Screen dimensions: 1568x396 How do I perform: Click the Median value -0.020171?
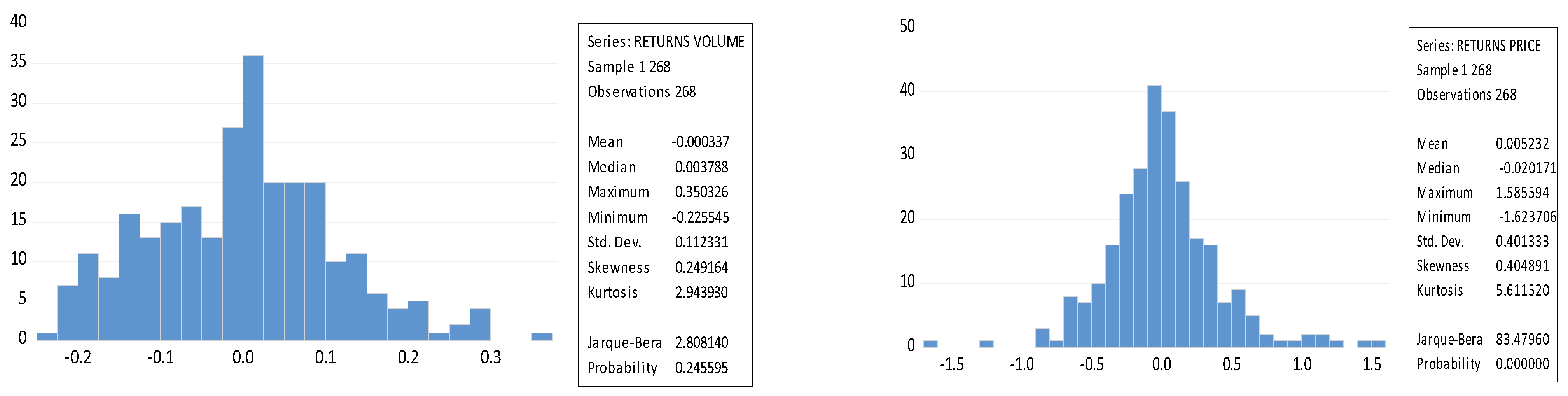click(1527, 168)
